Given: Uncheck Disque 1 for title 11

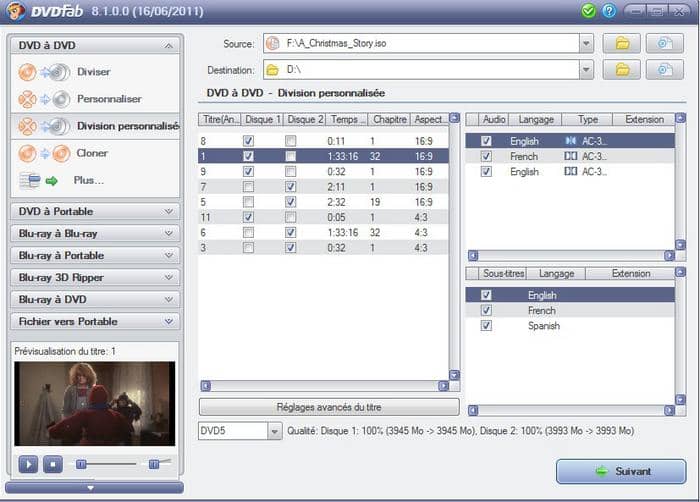Looking at the screenshot, I should coord(248,217).
